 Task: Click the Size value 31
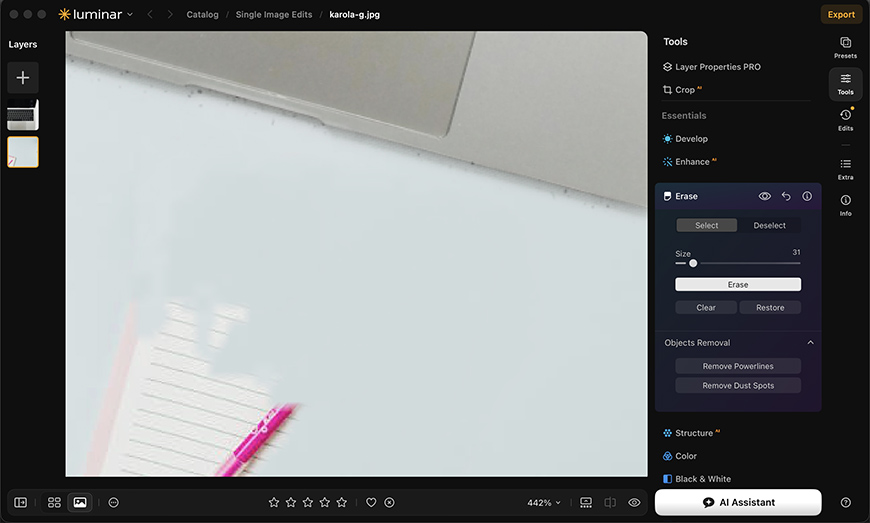(796, 252)
